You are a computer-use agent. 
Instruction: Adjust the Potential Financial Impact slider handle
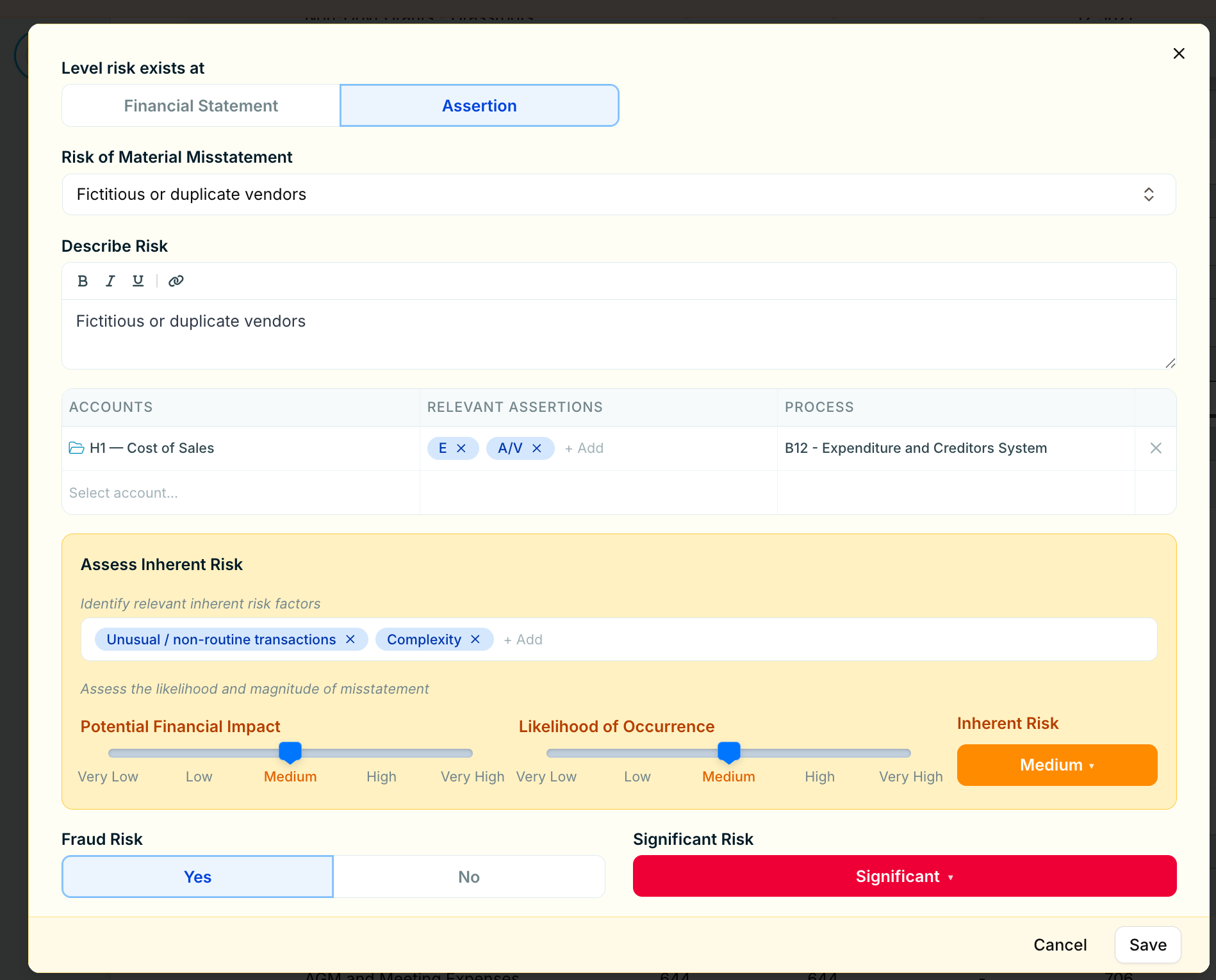point(290,753)
